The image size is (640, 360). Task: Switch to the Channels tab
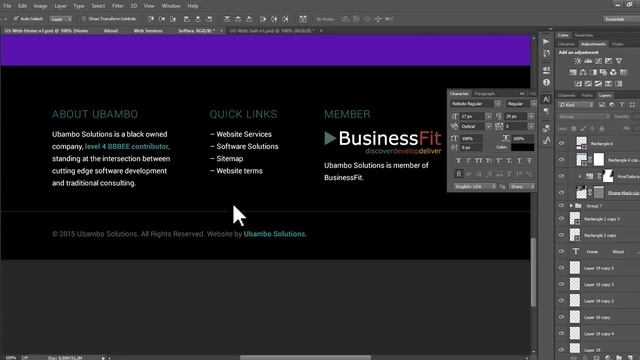tap(567, 95)
